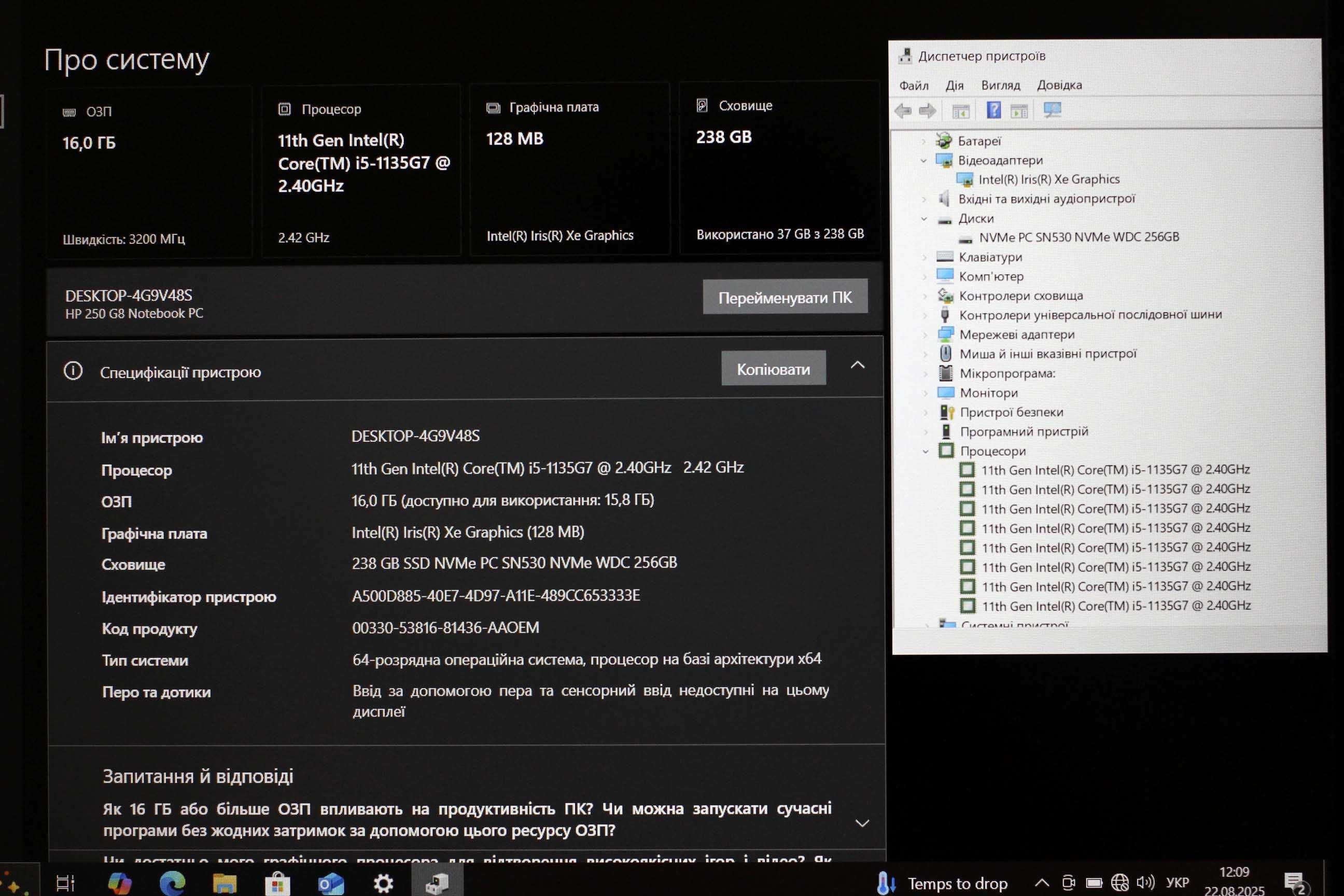Select Програмний пристрій category
Screen dimensions: 1344x896
[x=1024, y=431]
